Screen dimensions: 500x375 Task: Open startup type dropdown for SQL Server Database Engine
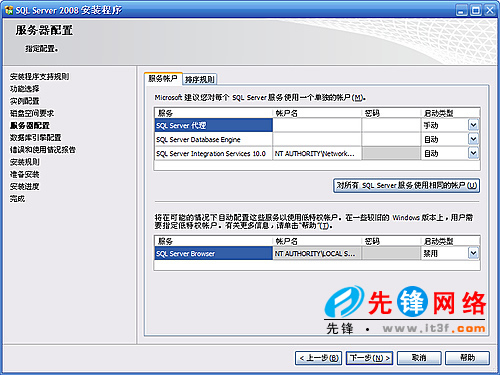[x=473, y=139]
